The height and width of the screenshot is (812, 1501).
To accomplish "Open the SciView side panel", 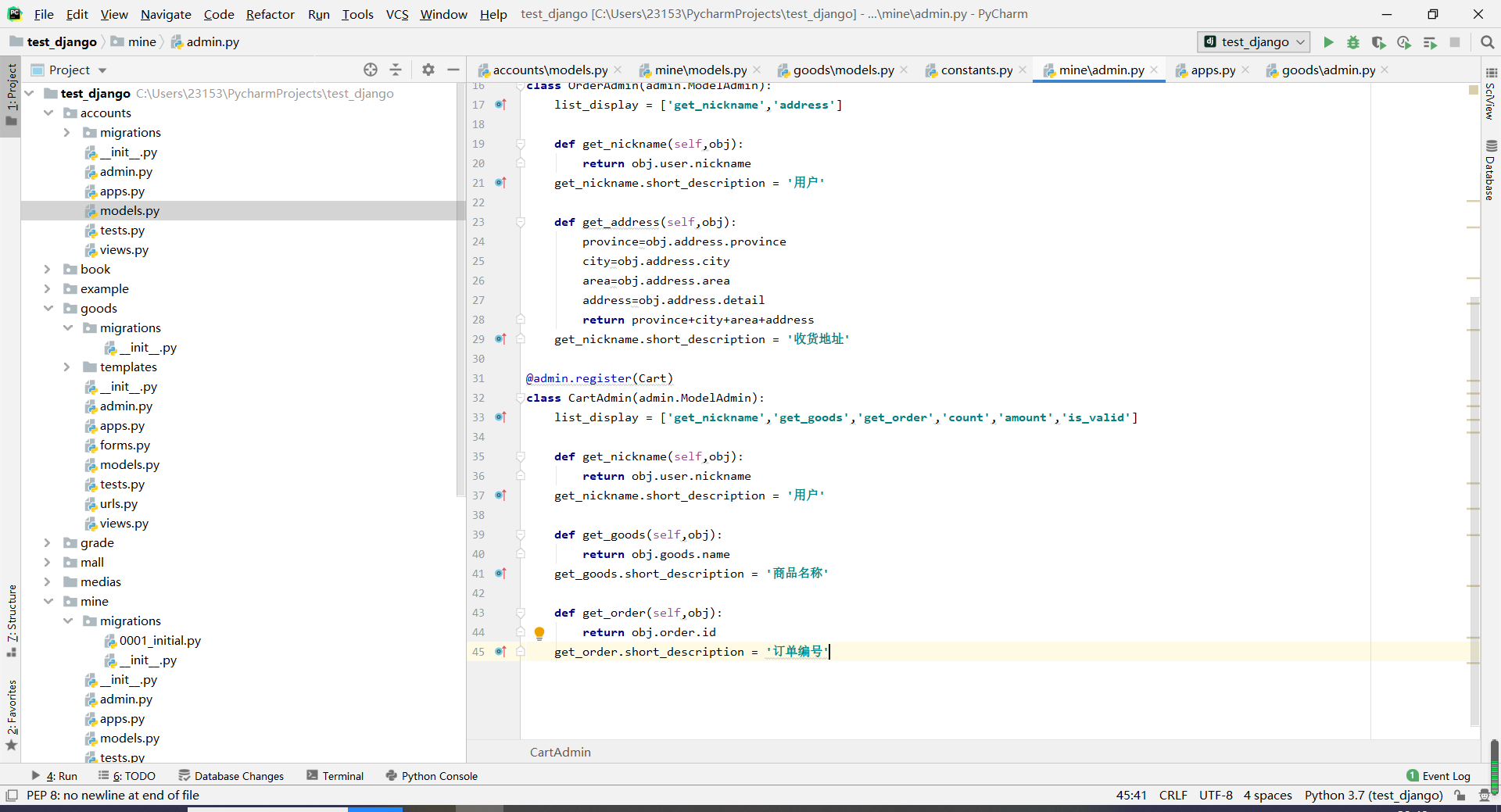I will coord(1490,94).
